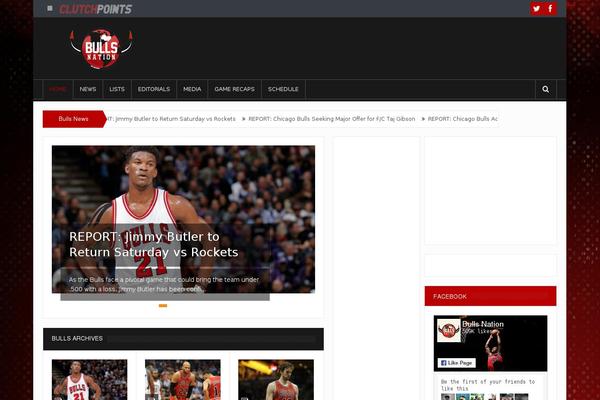Screen dimensions: 600x400
Task: Click the FACEBOOK widget header
Action: (490, 296)
